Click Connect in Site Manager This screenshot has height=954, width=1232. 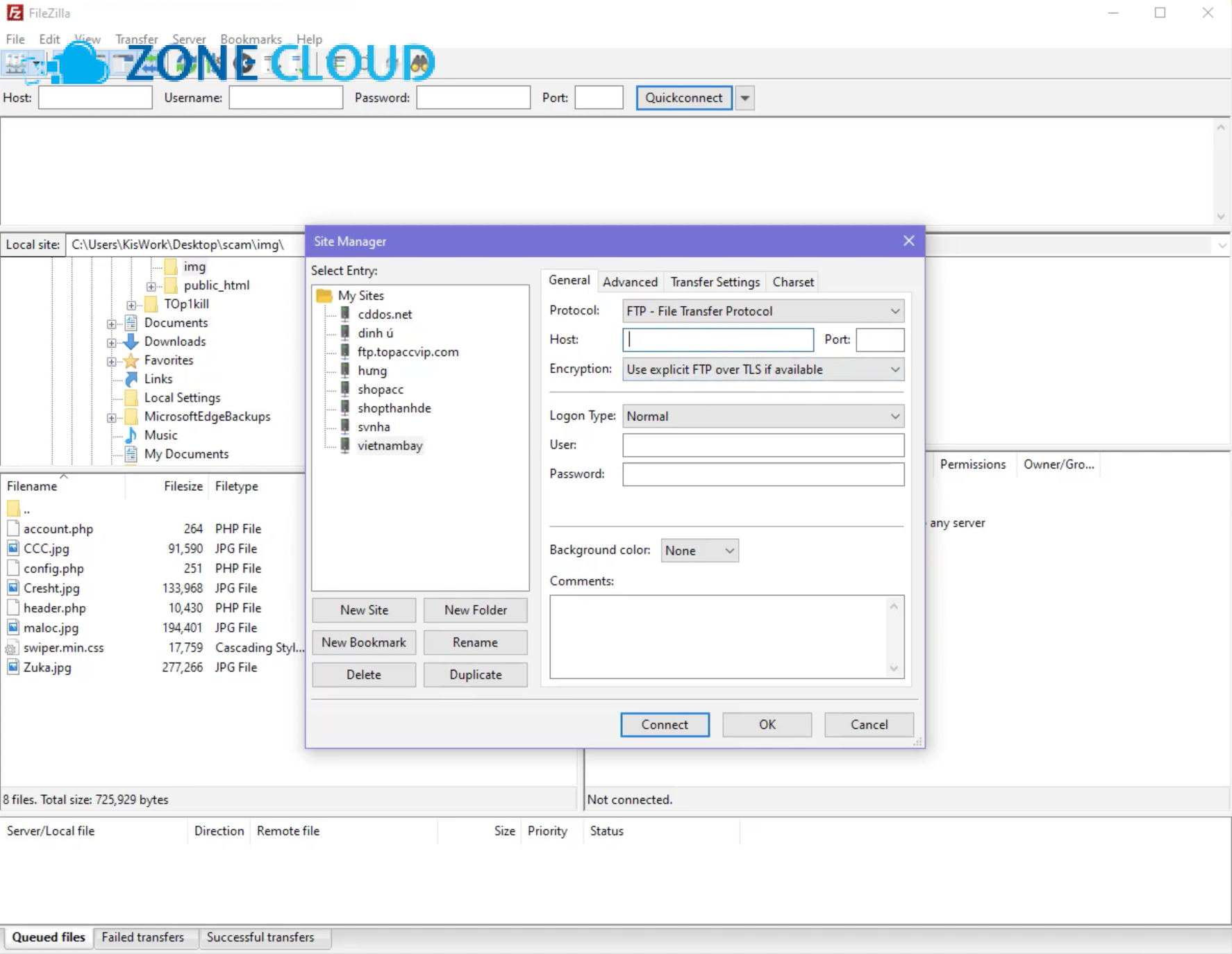tap(665, 724)
